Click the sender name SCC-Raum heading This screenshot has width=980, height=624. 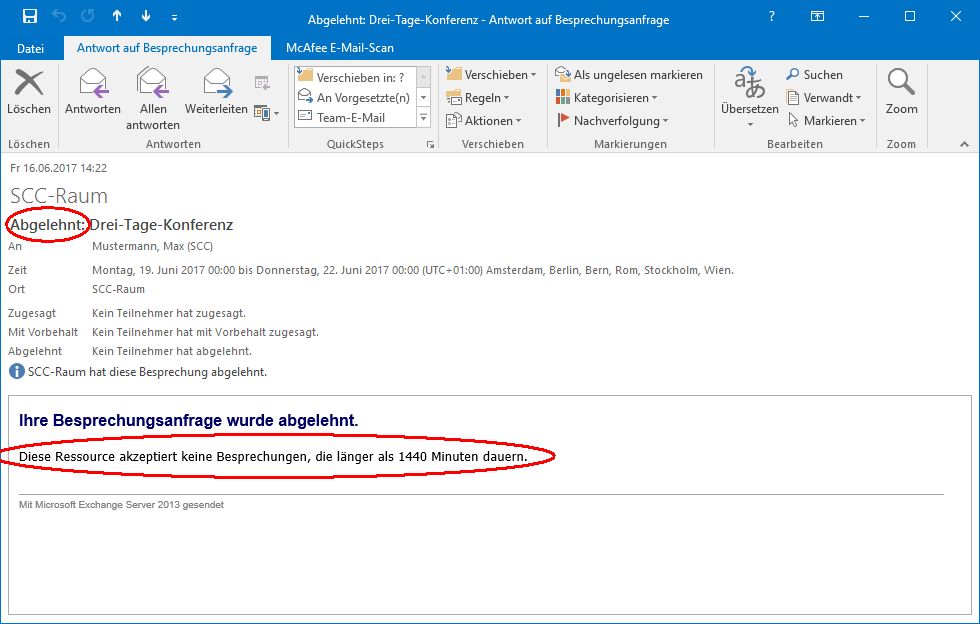click(x=59, y=196)
